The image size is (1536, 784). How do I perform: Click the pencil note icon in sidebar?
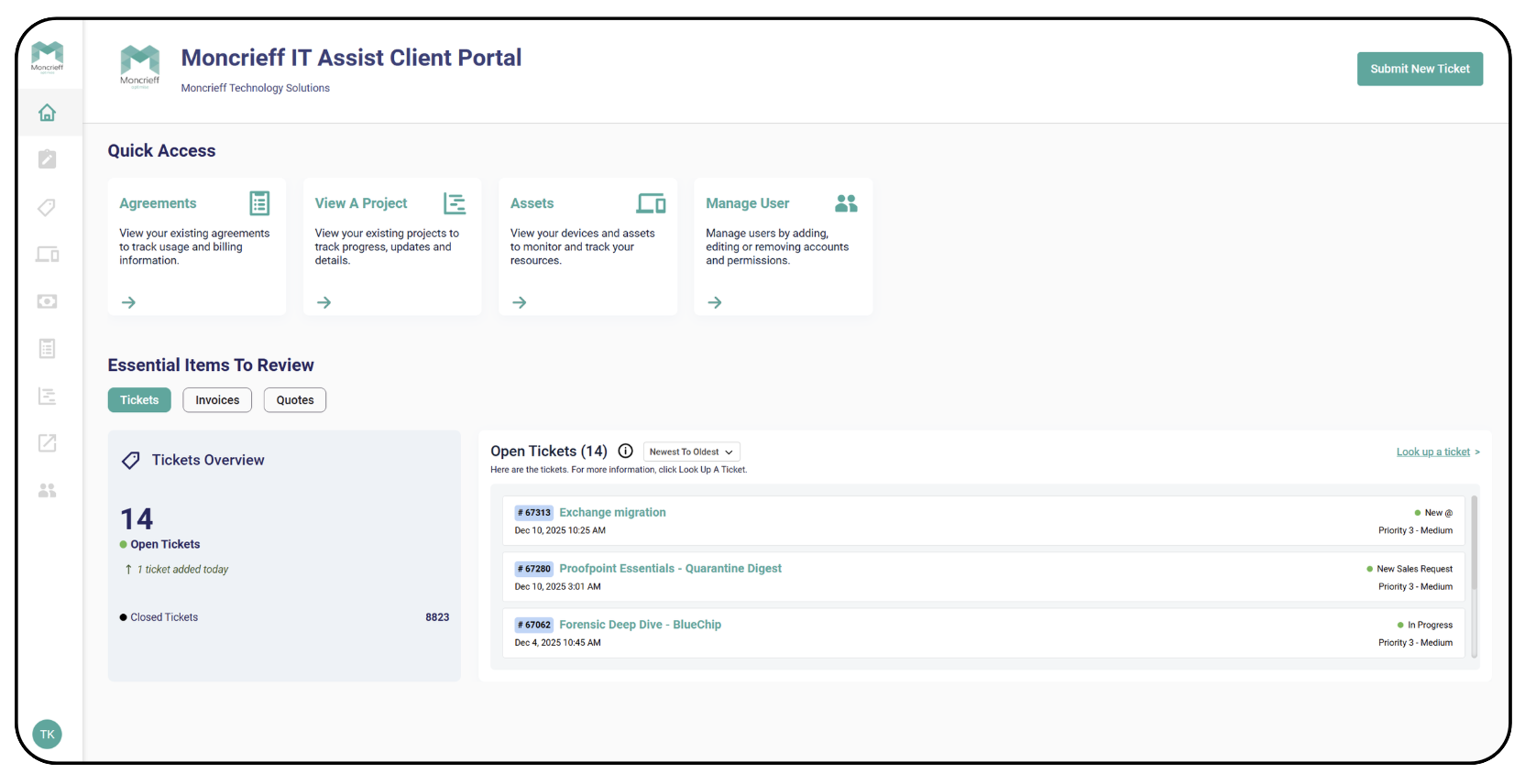48,159
